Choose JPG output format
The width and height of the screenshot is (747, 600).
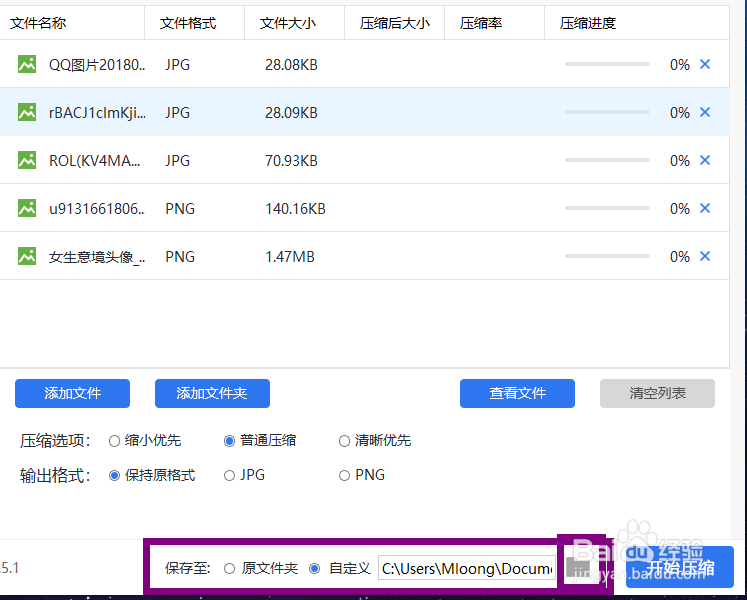point(229,476)
